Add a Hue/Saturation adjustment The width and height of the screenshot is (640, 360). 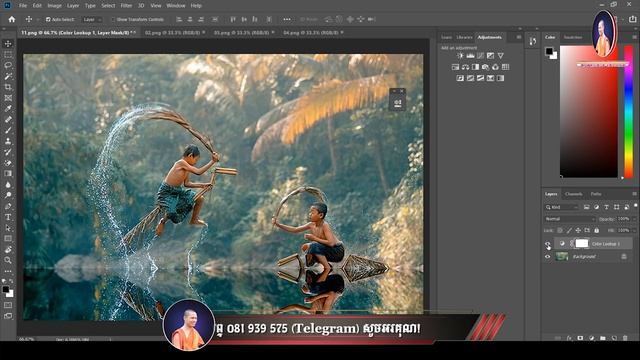456,67
